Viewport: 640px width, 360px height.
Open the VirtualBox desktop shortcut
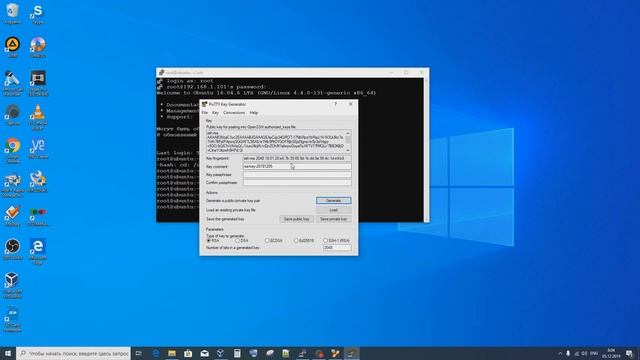[13, 285]
